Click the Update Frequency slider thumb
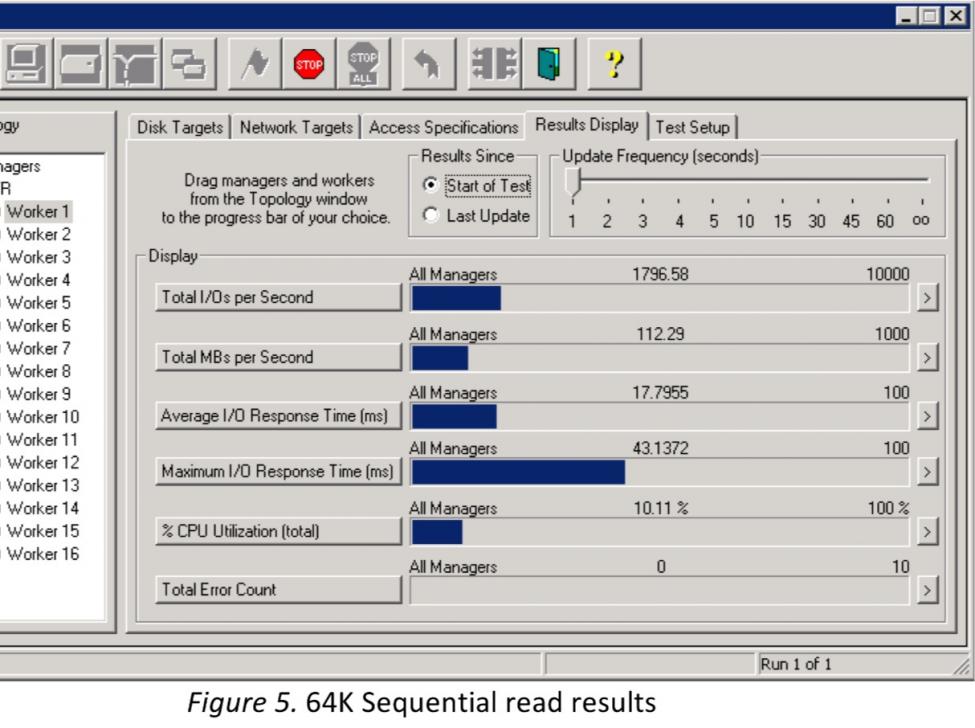 573,182
